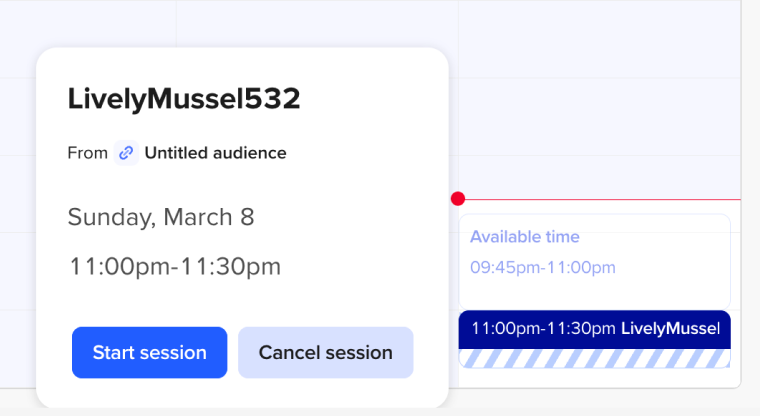
Task: Click the empty top-middle calendar cell
Action: coord(316,22)
